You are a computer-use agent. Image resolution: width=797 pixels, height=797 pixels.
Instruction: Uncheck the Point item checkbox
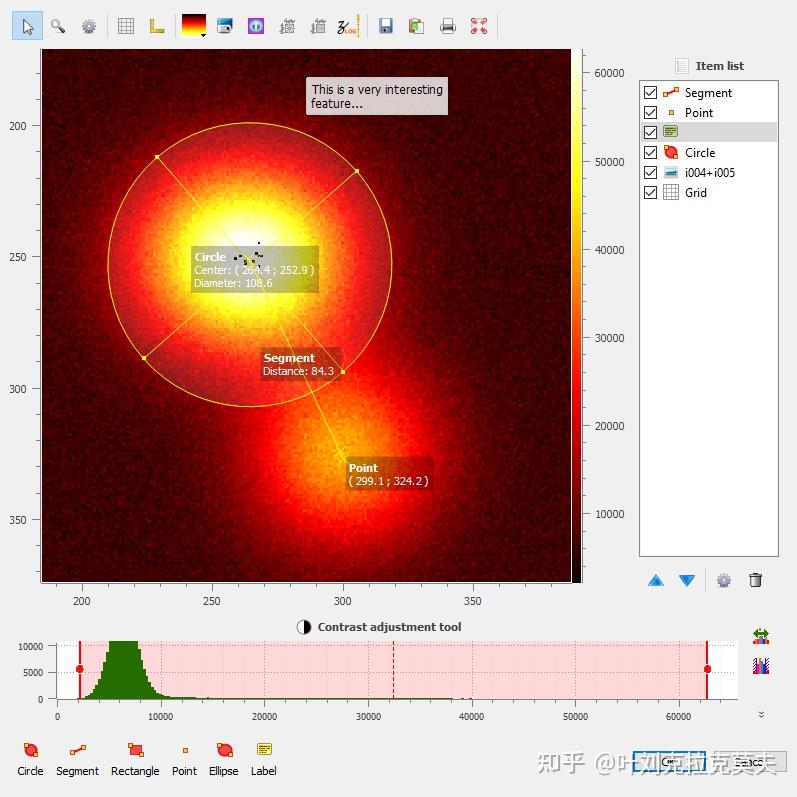click(650, 112)
